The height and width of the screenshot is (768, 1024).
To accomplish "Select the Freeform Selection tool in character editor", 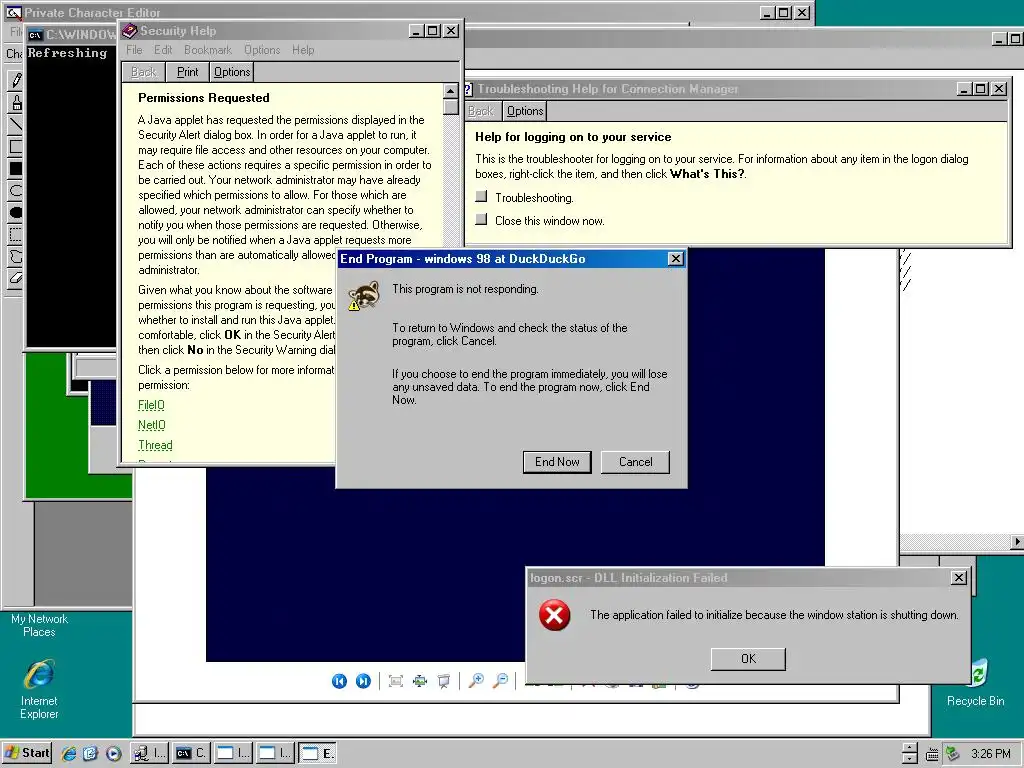I will [16, 256].
